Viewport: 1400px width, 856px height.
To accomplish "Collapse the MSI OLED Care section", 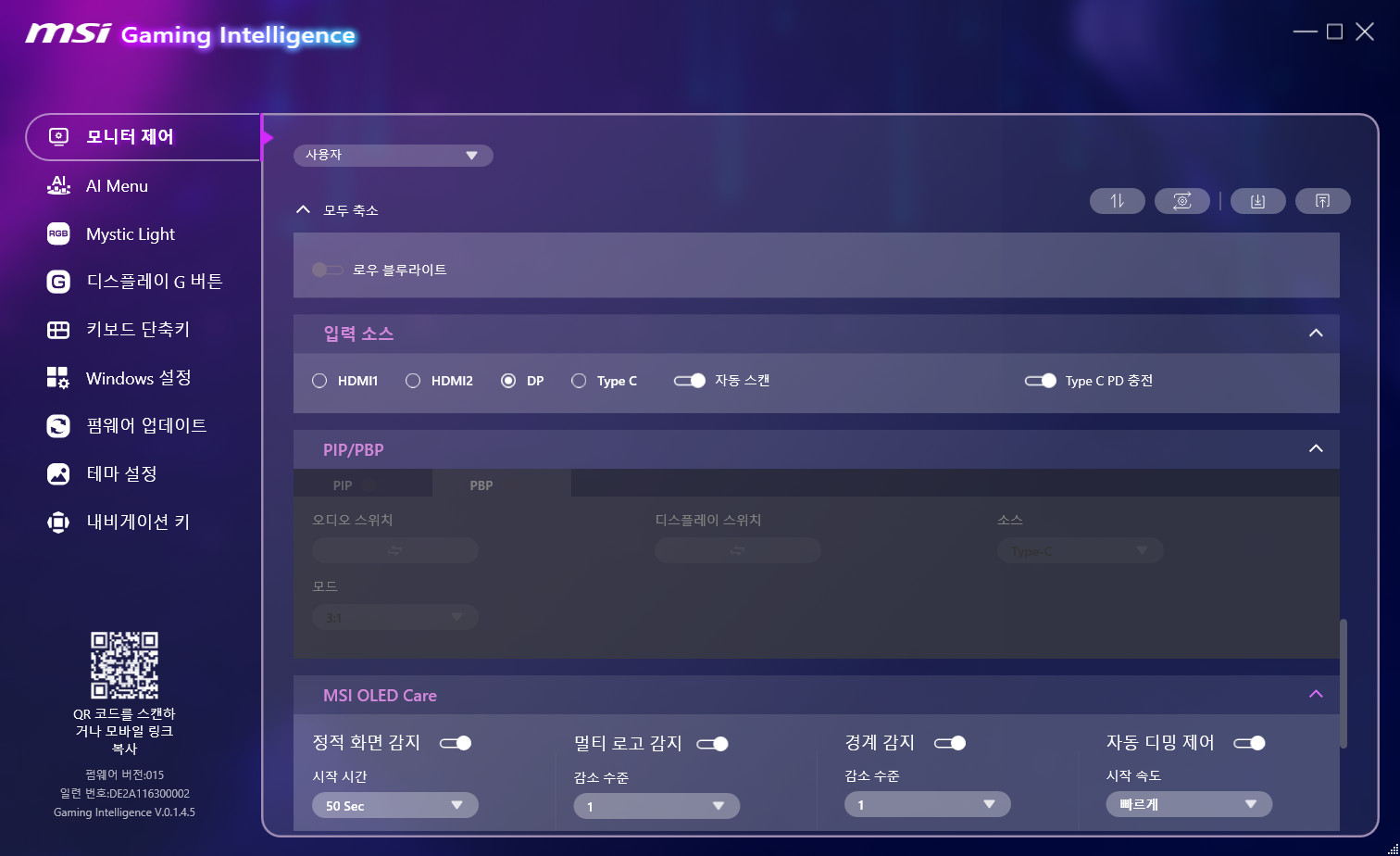I will [x=1316, y=695].
